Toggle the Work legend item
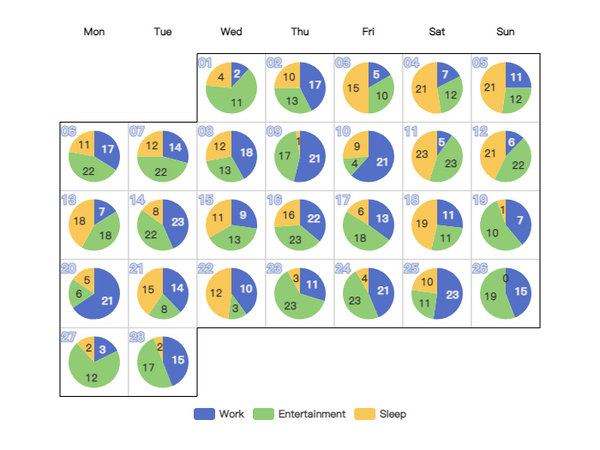Image resolution: width=600 pixels, height=450 pixels. [219, 414]
